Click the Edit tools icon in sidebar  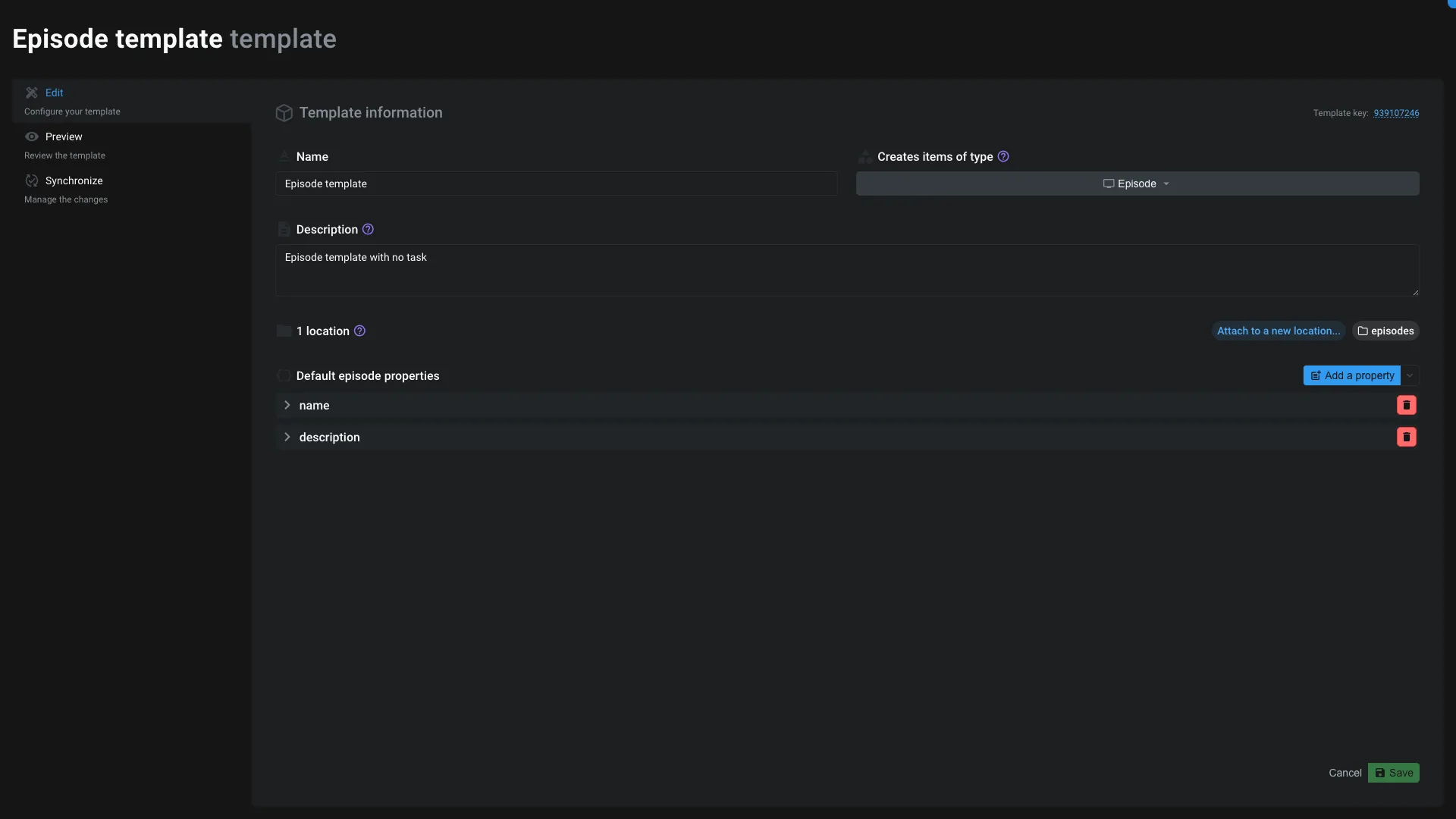click(31, 93)
